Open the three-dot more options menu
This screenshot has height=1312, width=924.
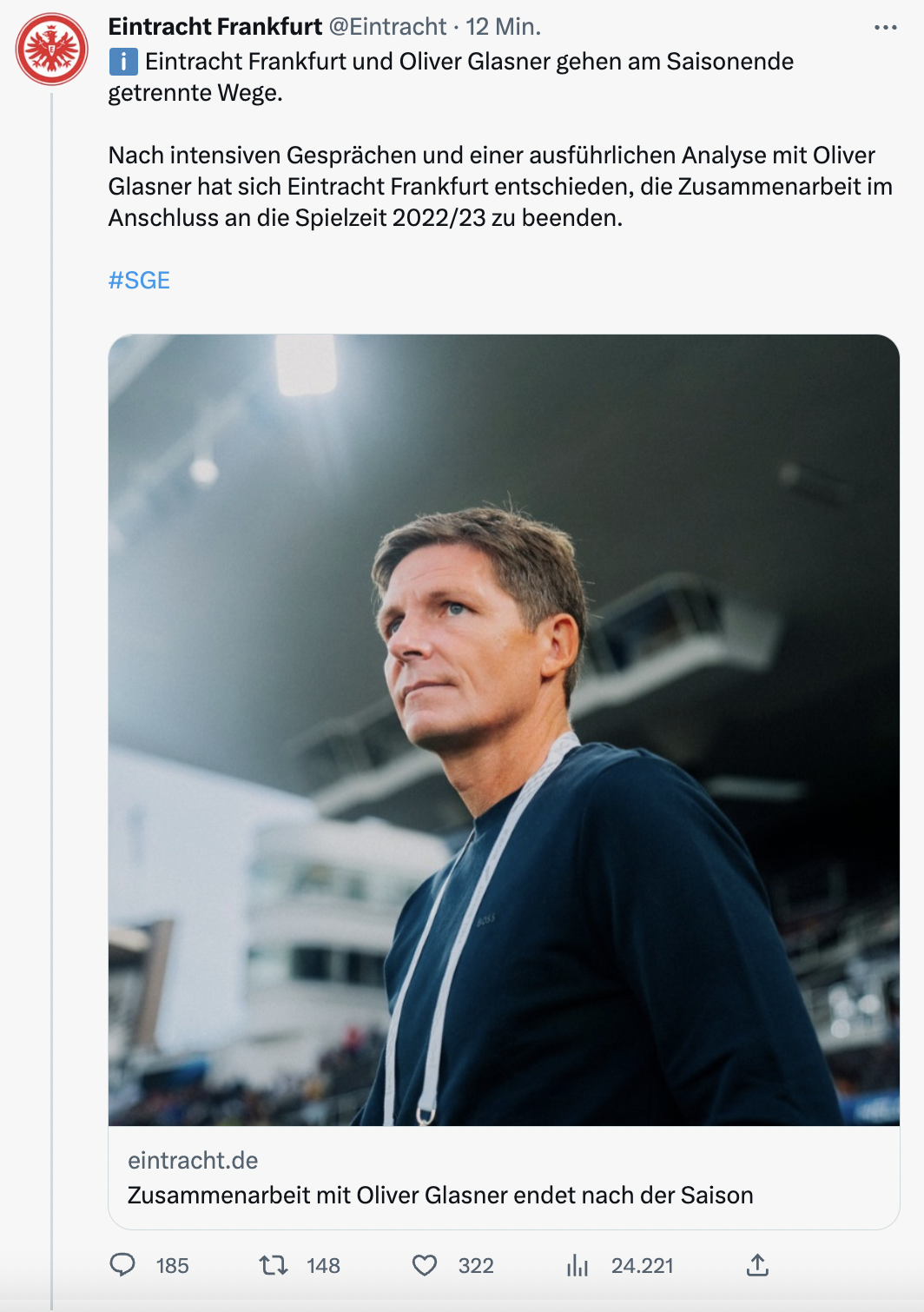[885, 28]
